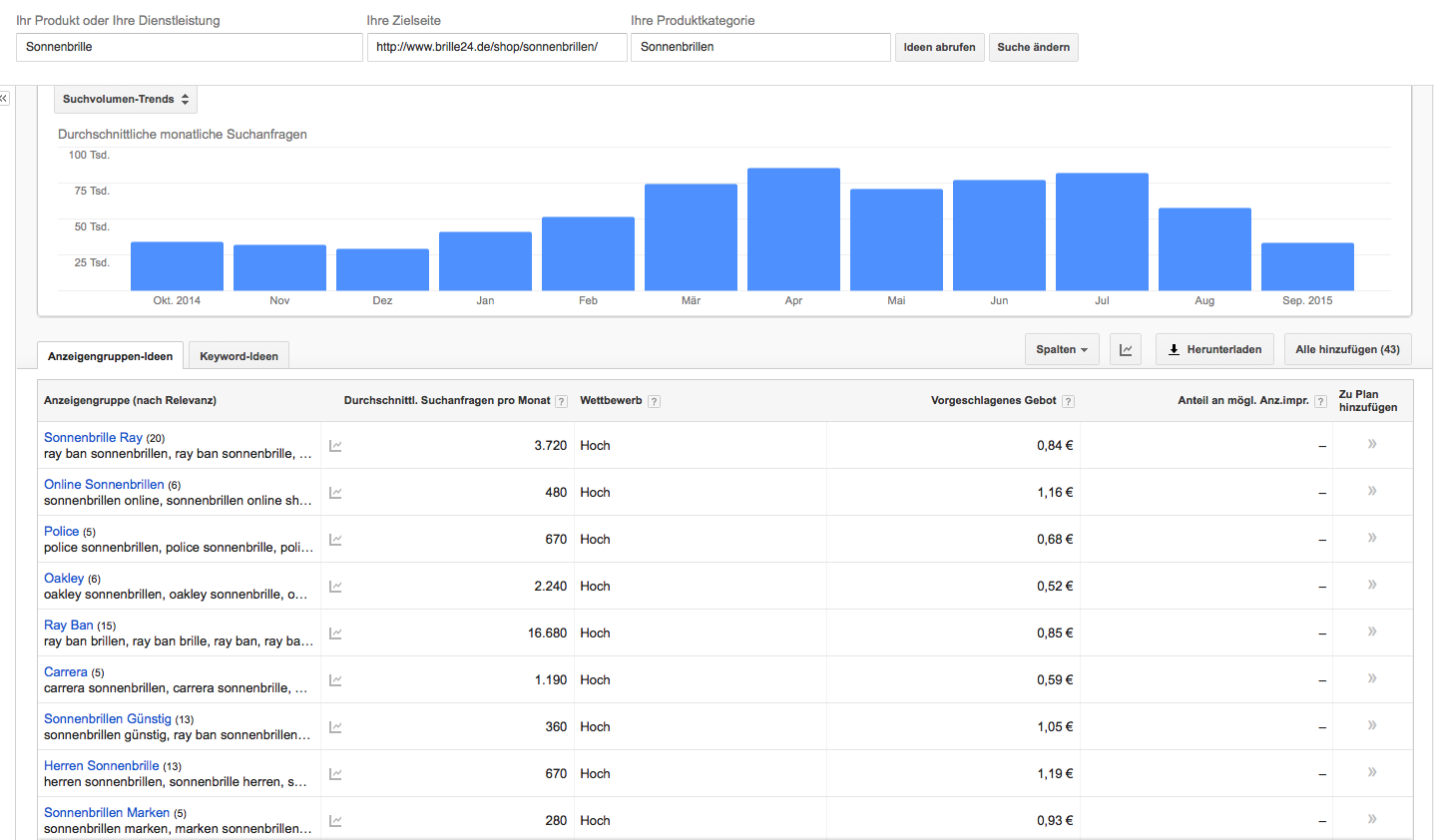Open Sonnenbrillen Marken ad group link
Viewport: 1434px width, 840px height.
(107, 812)
